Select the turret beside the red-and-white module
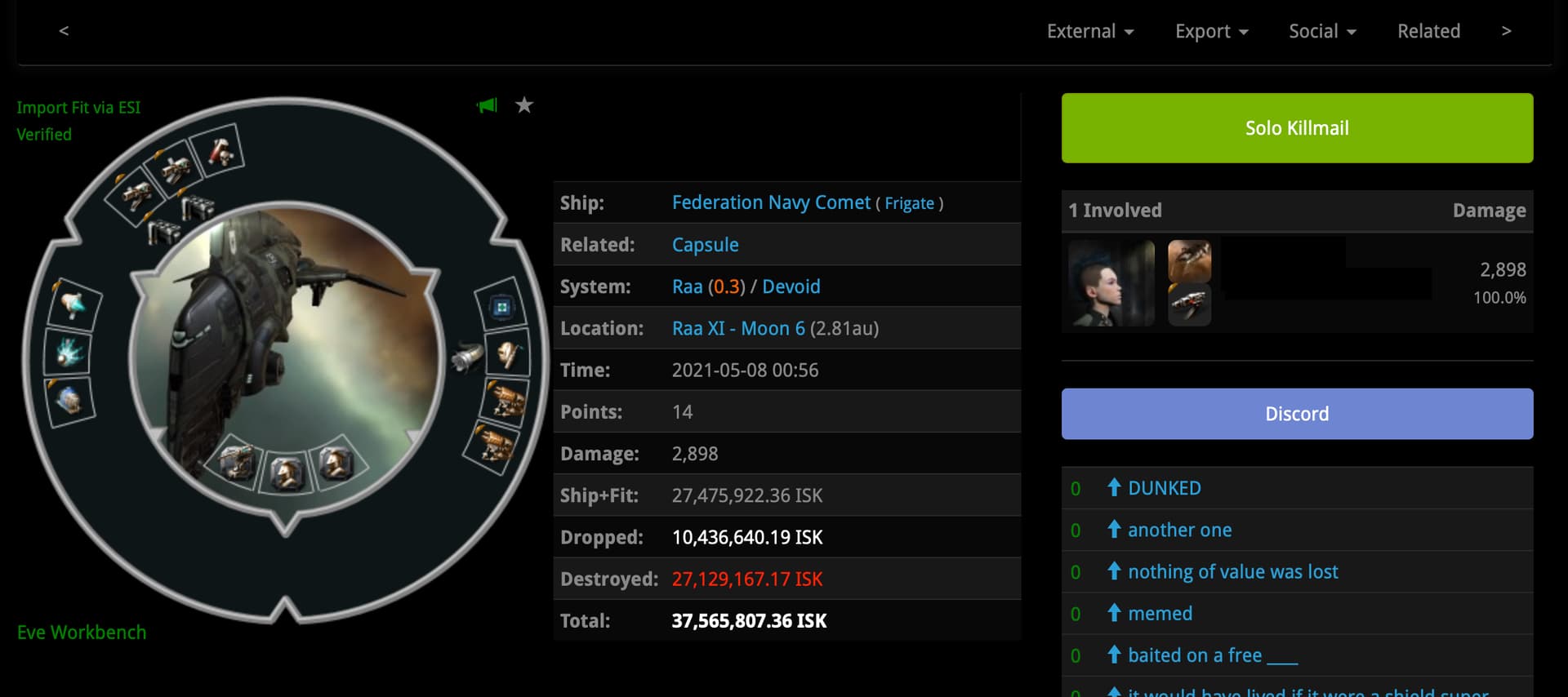 (x=176, y=169)
